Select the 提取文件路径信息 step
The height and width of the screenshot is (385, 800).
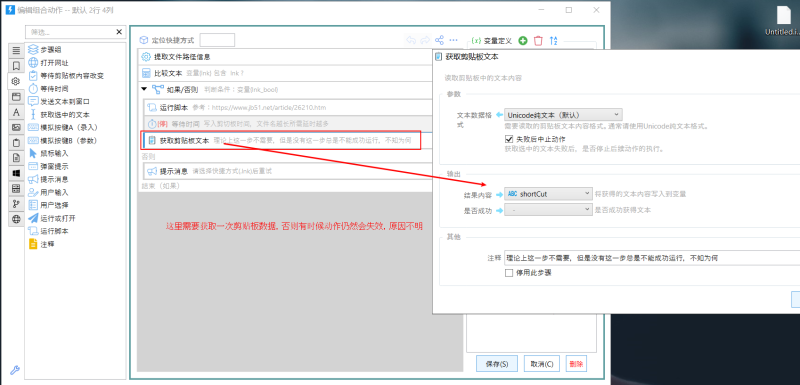[286, 57]
